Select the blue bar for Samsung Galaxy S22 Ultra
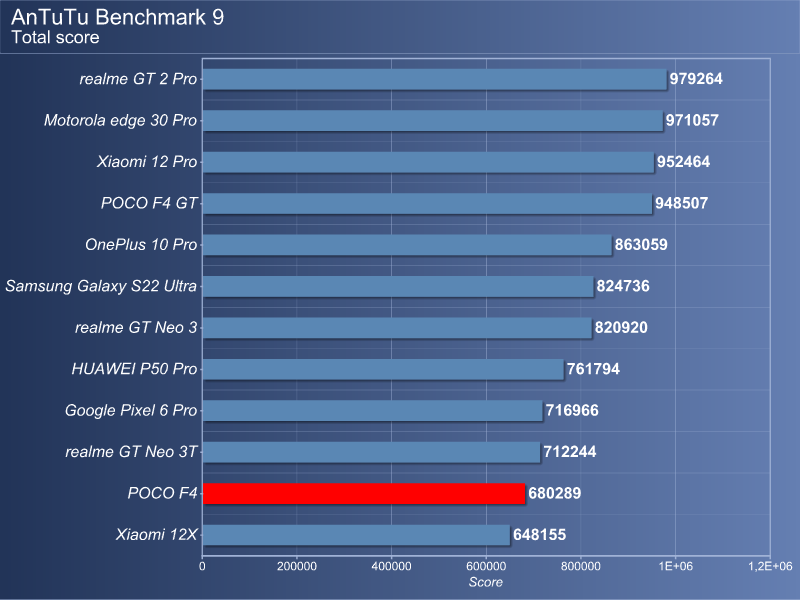Image resolution: width=800 pixels, height=600 pixels. point(398,286)
